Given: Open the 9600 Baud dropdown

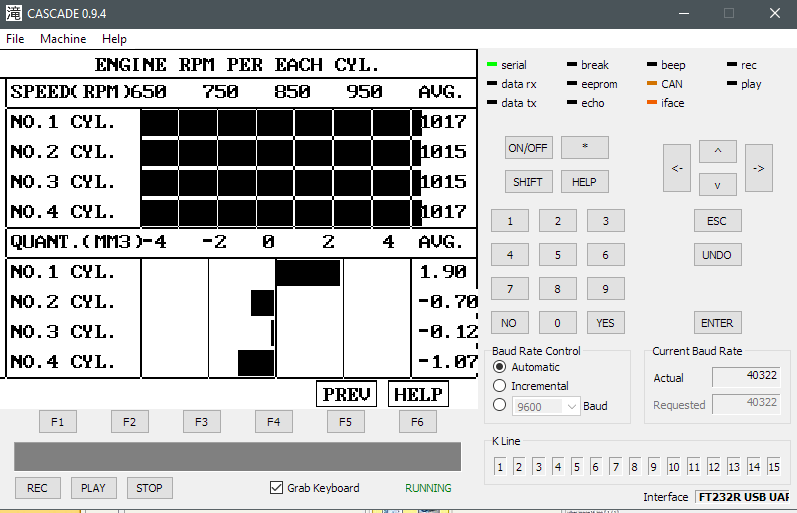Looking at the screenshot, I should (546, 406).
